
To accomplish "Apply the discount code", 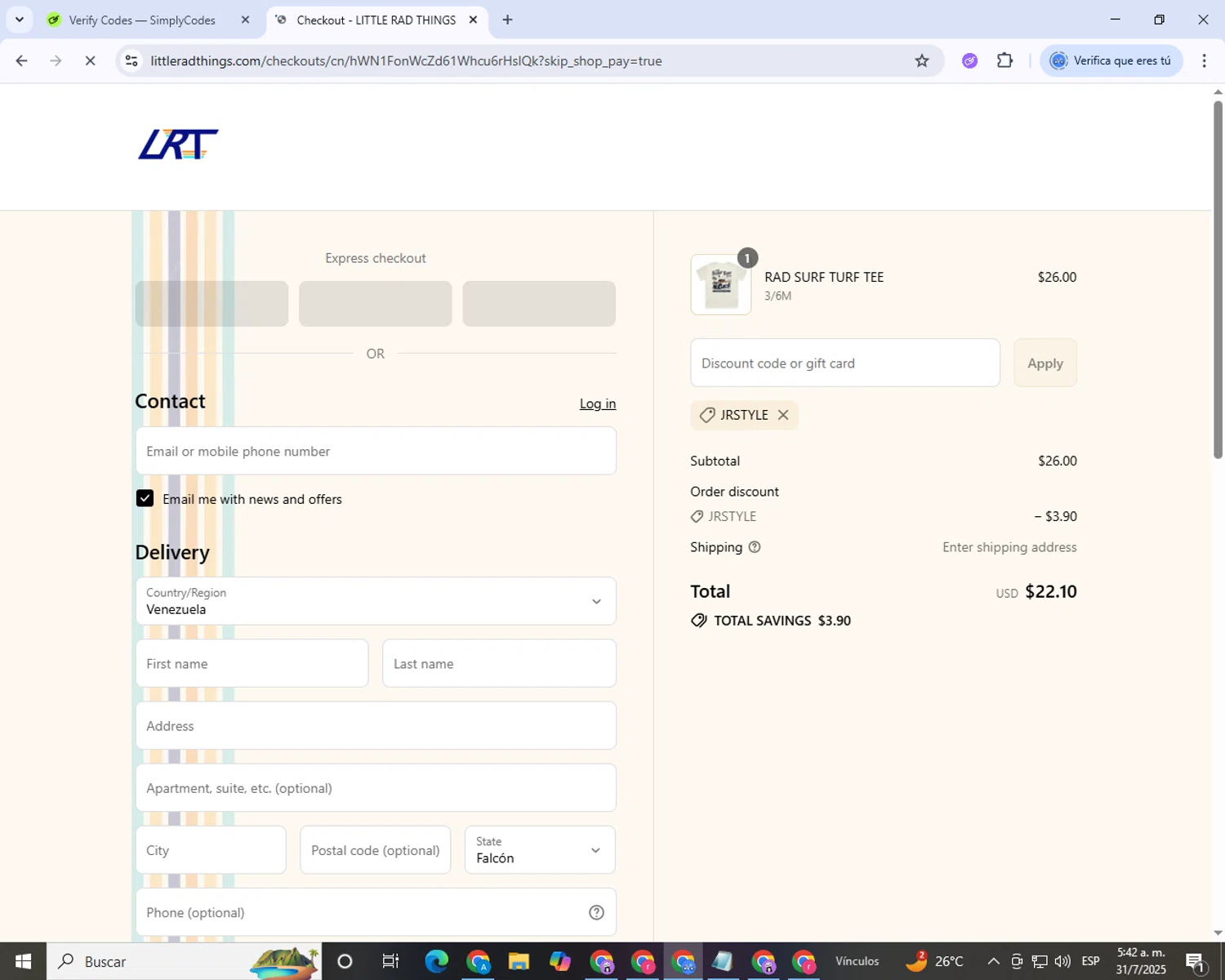I will (1045, 363).
